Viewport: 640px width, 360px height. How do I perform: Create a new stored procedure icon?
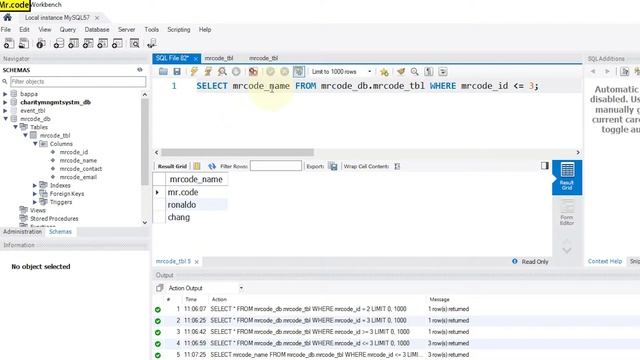(103, 43)
